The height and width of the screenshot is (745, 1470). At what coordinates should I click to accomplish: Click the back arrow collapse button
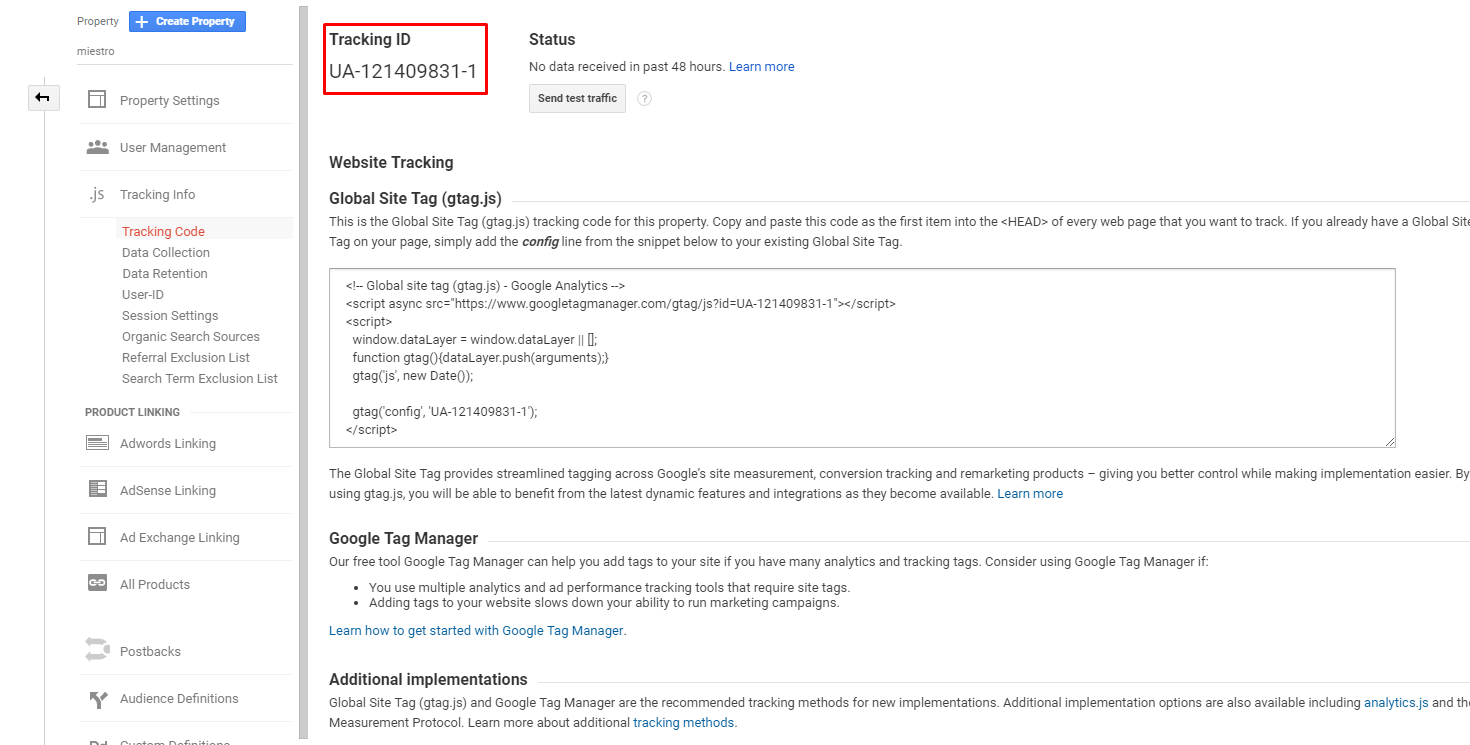[43, 97]
